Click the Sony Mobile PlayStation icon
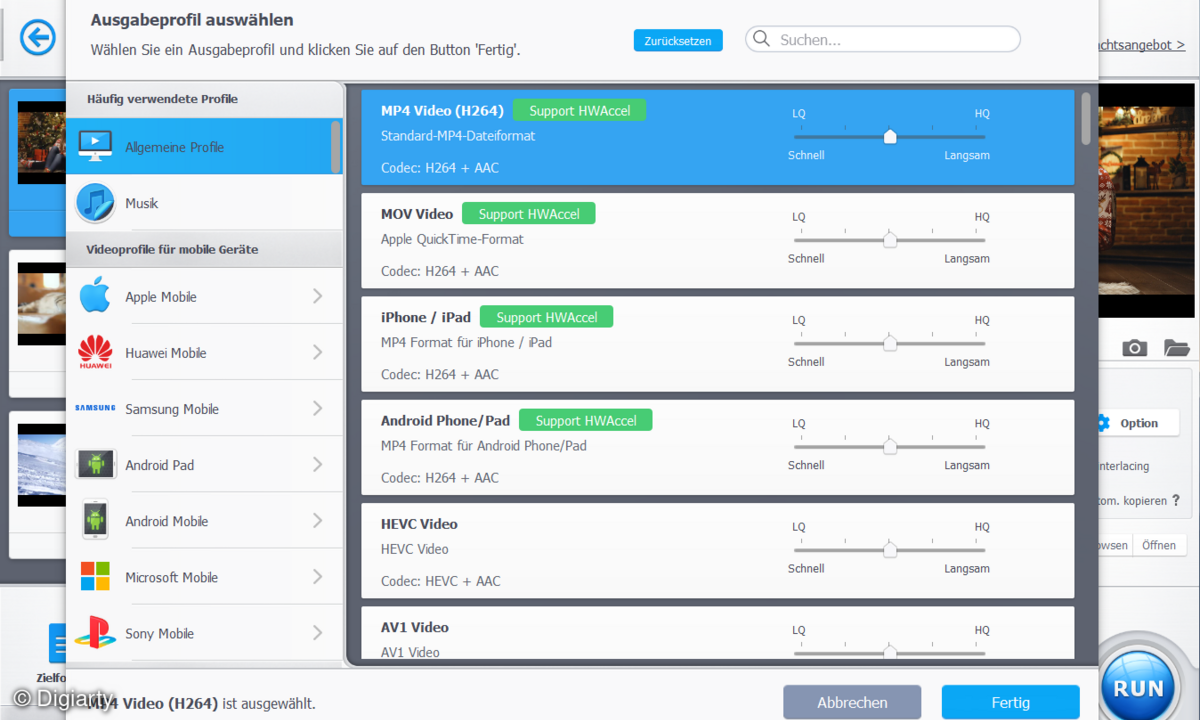This screenshot has height=720, width=1200. 95,633
